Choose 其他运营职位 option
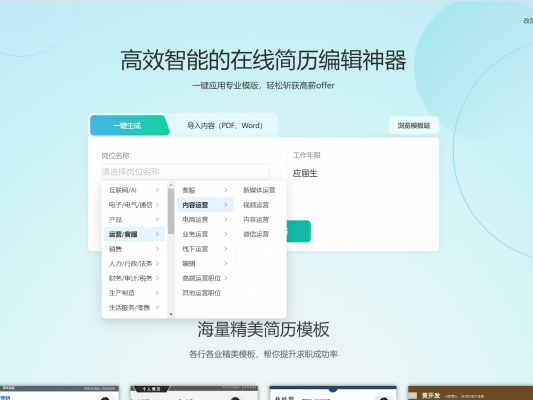This screenshot has height=400, width=533. click(205, 293)
